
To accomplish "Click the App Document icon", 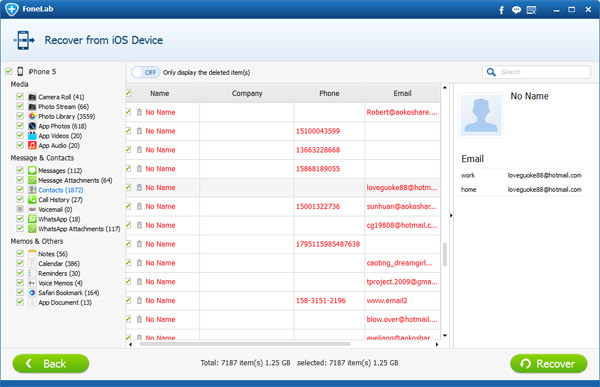I will (32, 302).
